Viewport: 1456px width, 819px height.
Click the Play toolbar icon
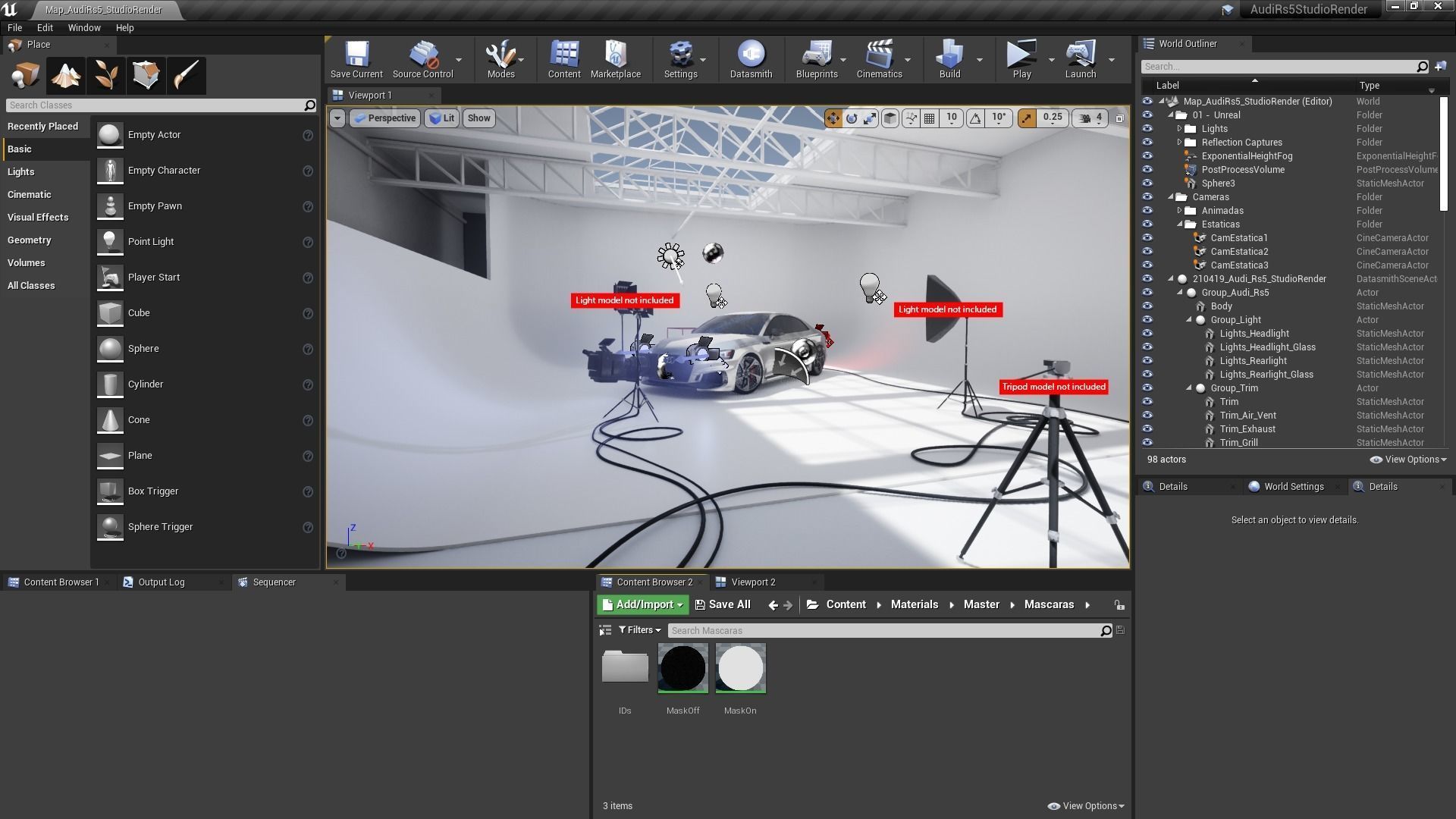pos(1021,60)
